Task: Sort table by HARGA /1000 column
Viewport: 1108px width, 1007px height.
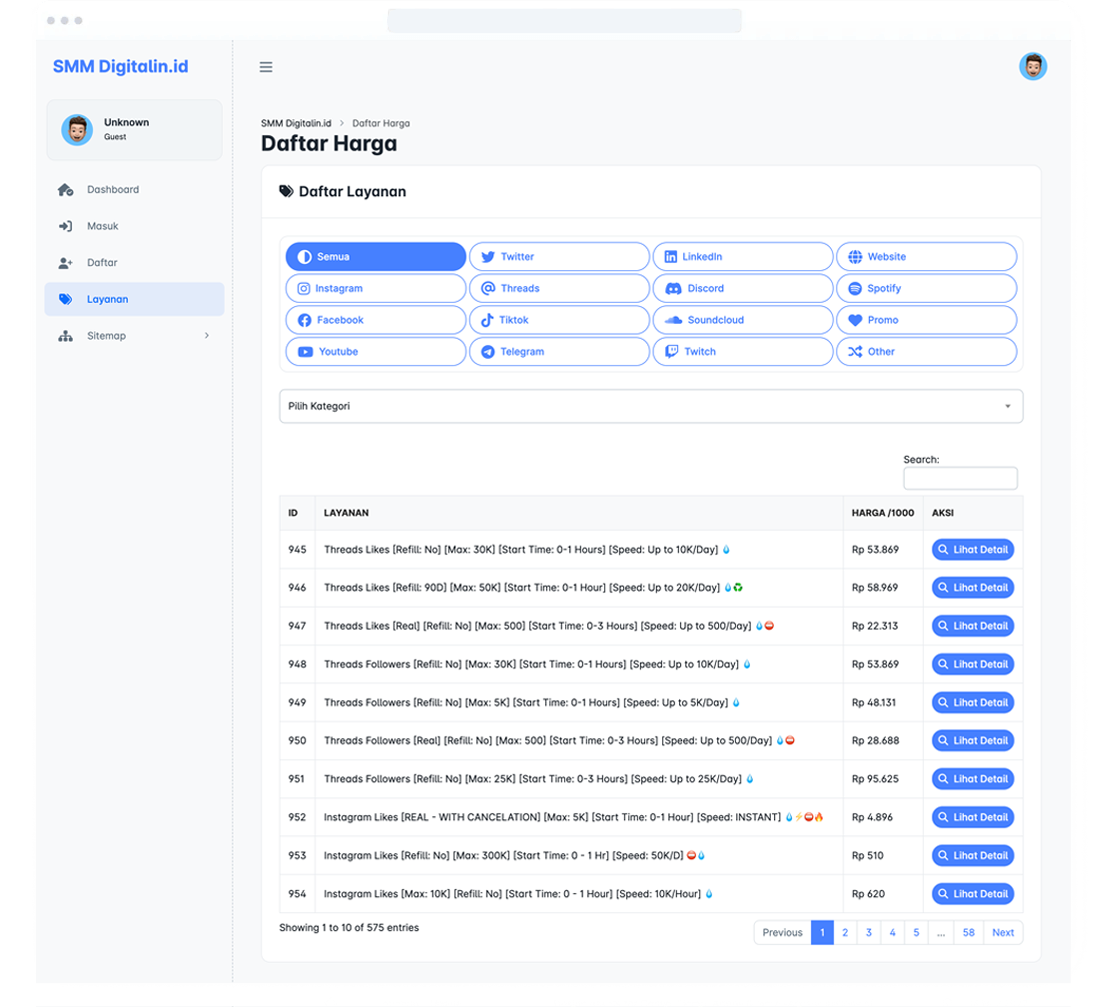Action: coord(882,513)
